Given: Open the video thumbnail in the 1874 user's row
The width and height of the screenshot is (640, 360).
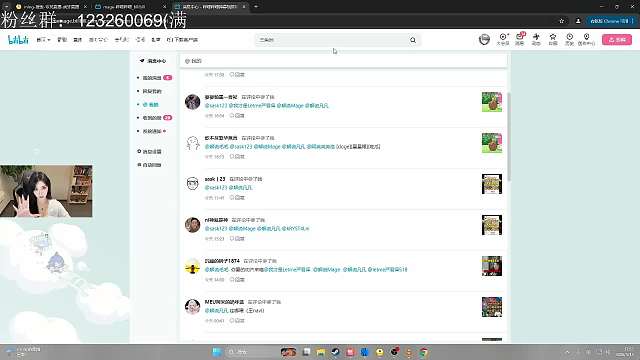Looking at the screenshot, I should 492,266.
